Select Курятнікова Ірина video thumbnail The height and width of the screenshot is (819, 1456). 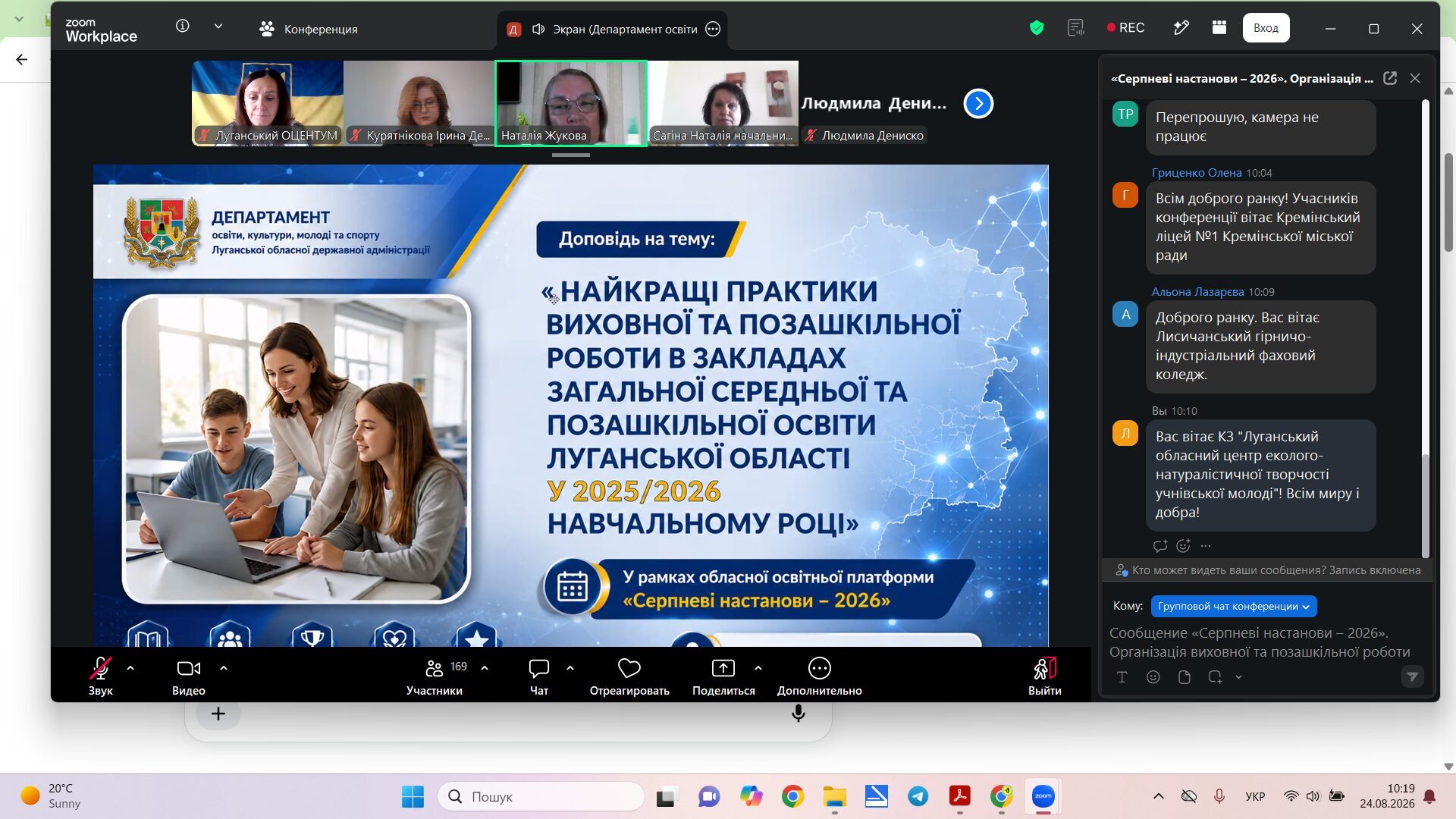pyautogui.click(x=419, y=103)
